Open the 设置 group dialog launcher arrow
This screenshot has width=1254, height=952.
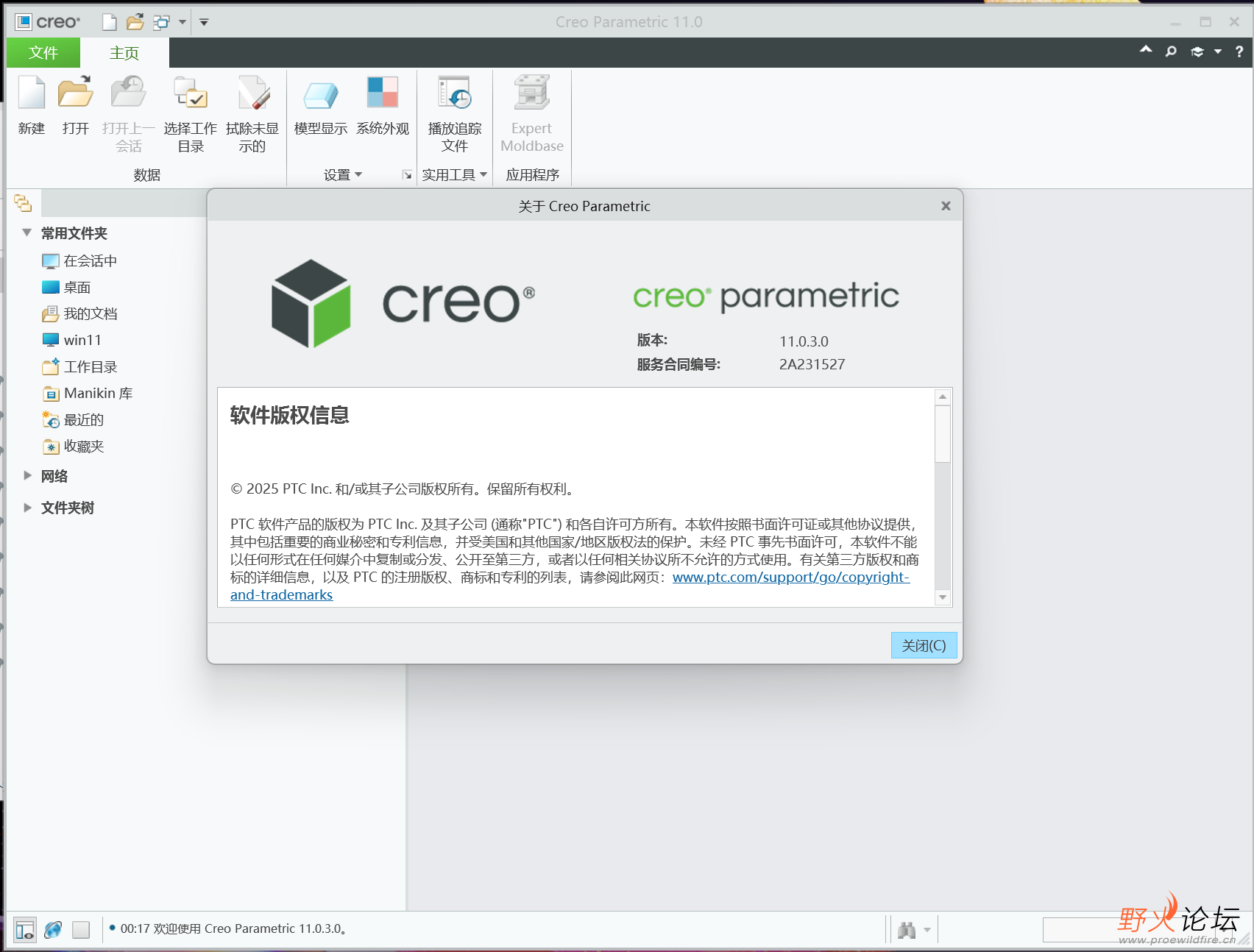[x=407, y=175]
